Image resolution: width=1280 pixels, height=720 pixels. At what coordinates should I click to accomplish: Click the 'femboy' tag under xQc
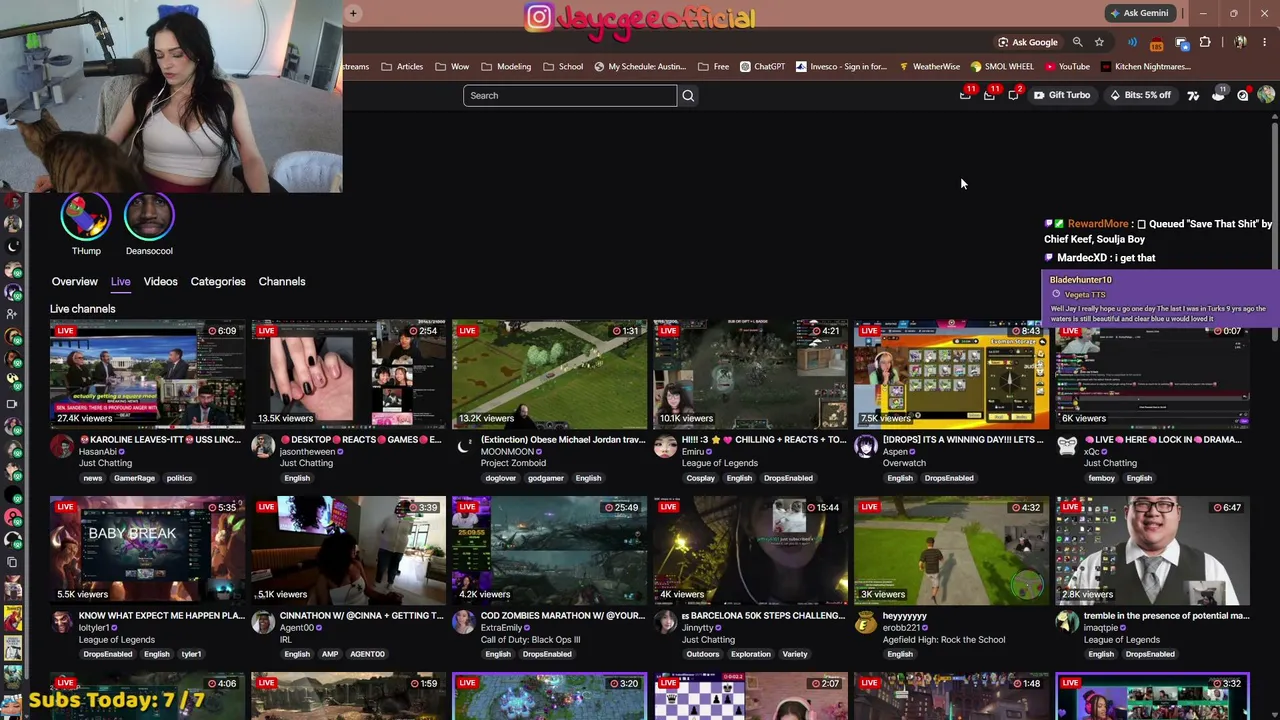pyautogui.click(x=1101, y=478)
